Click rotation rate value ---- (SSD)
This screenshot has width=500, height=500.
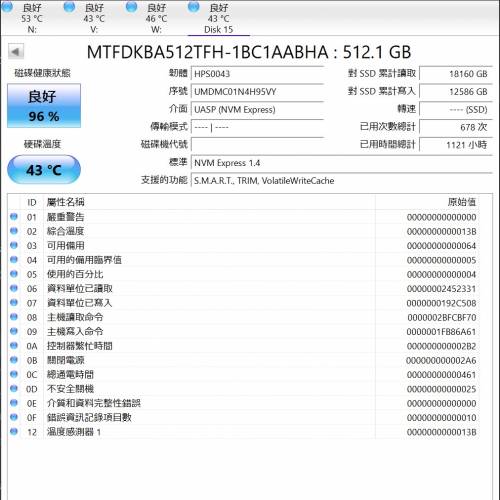point(456,109)
